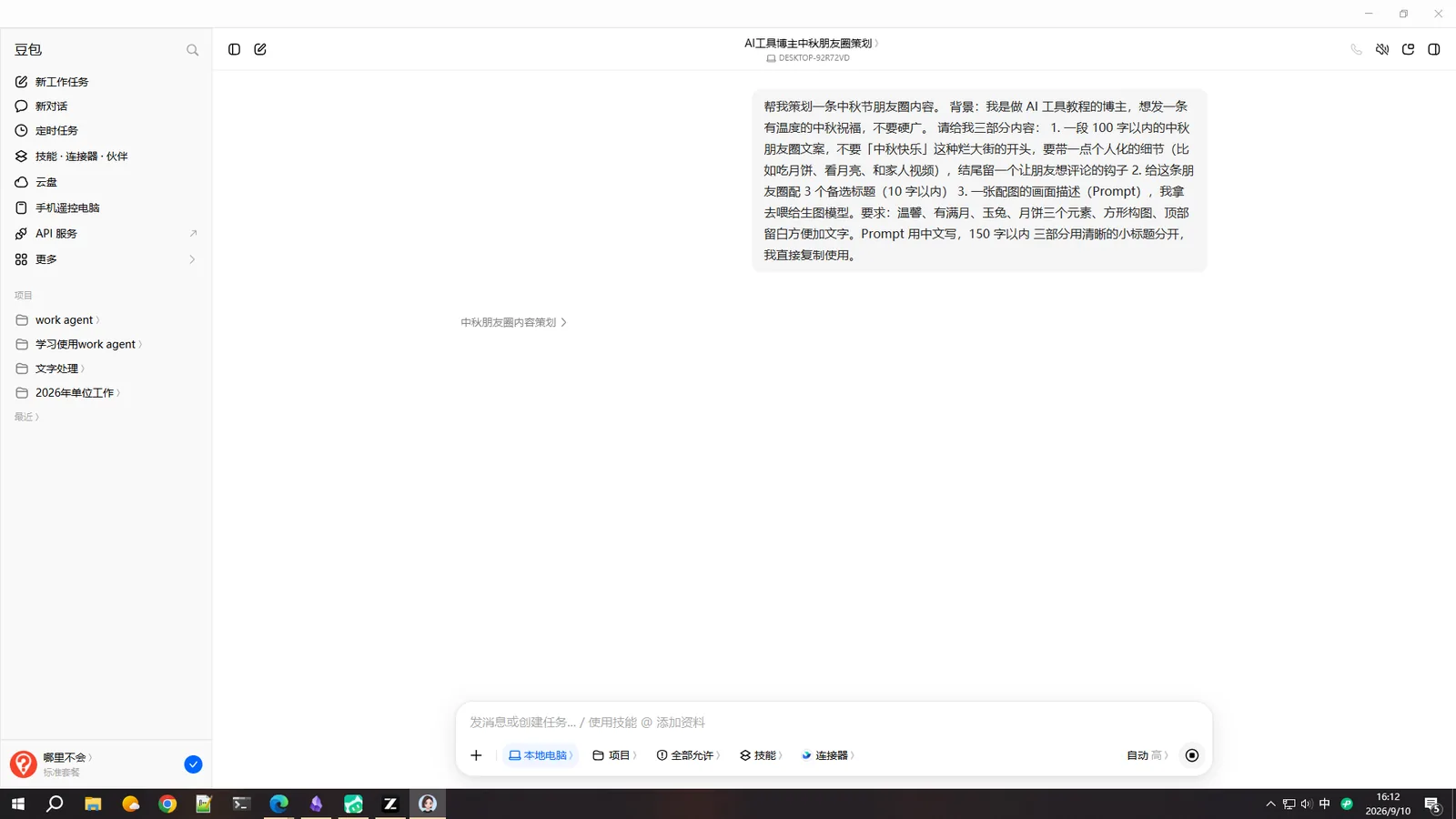Open File Explorer from the taskbar
The width and height of the screenshot is (1456, 819).
click(93, 804)
